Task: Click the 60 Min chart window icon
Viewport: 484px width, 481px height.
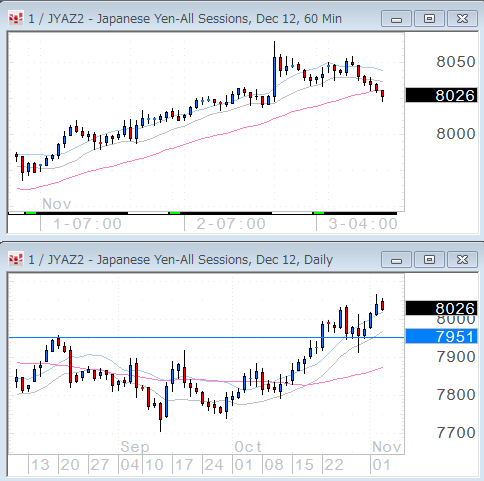Action: pos(16,19)
